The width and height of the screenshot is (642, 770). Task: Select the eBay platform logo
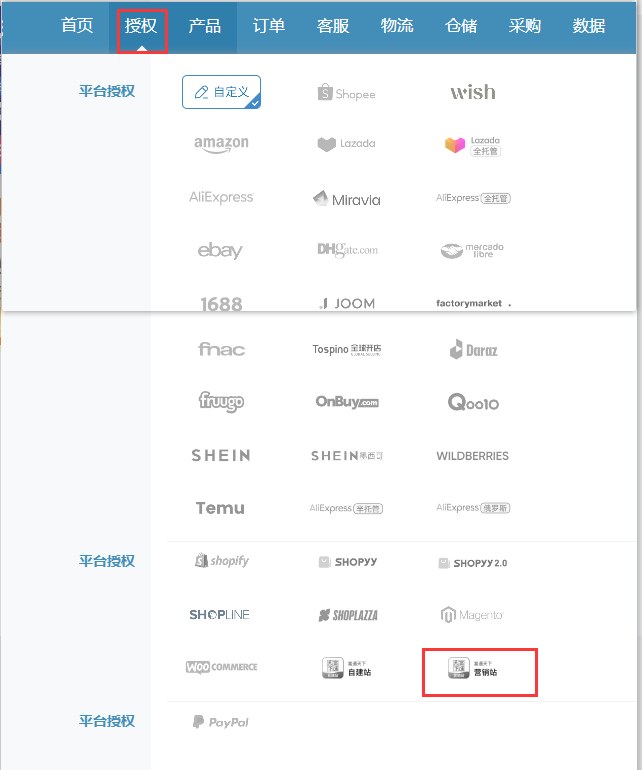point(220,250)
